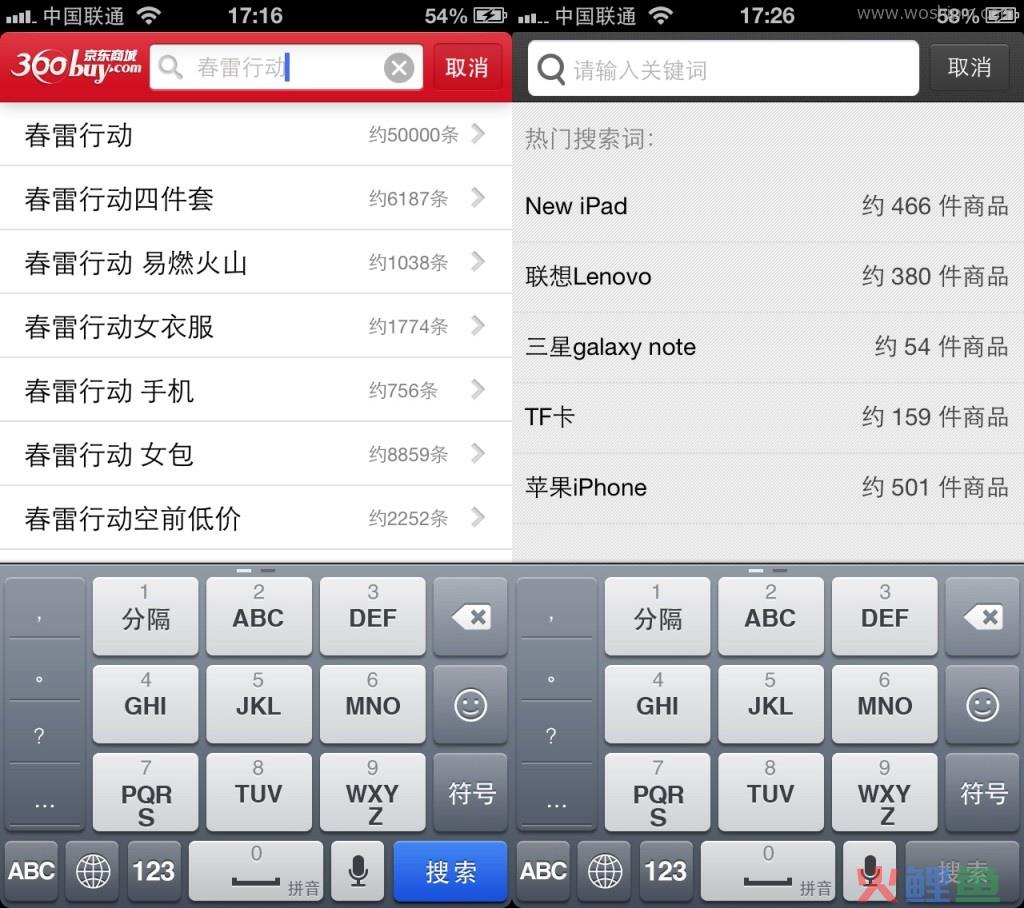This screenshot has width=1024, height=908.
Task: Clear the search text with the X icon
Action: 398,67
